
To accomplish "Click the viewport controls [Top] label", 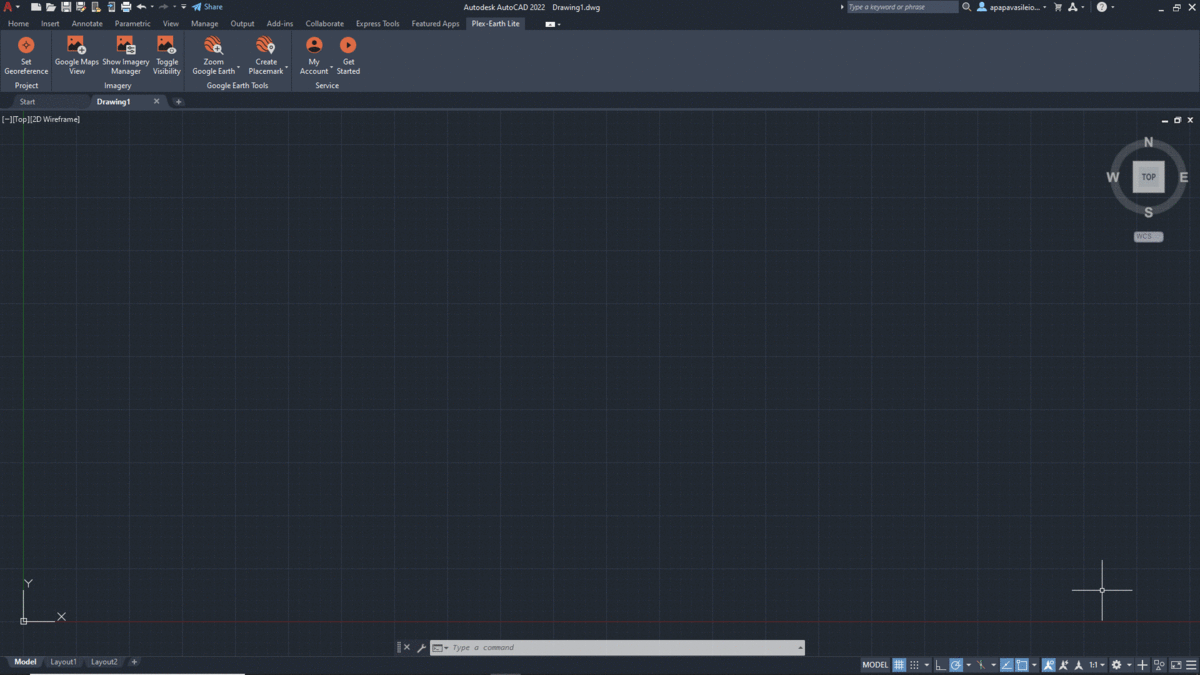I will click(x=20, y=119).
